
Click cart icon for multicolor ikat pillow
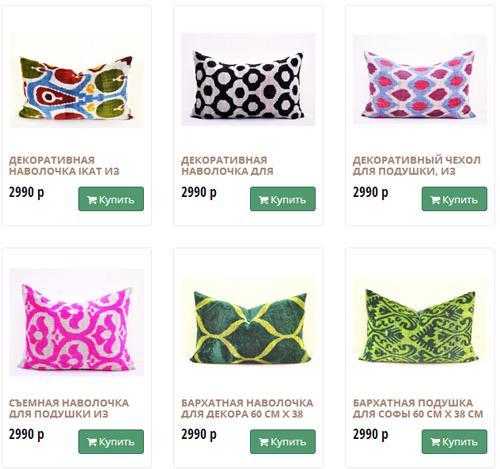(x=92, y=200)
